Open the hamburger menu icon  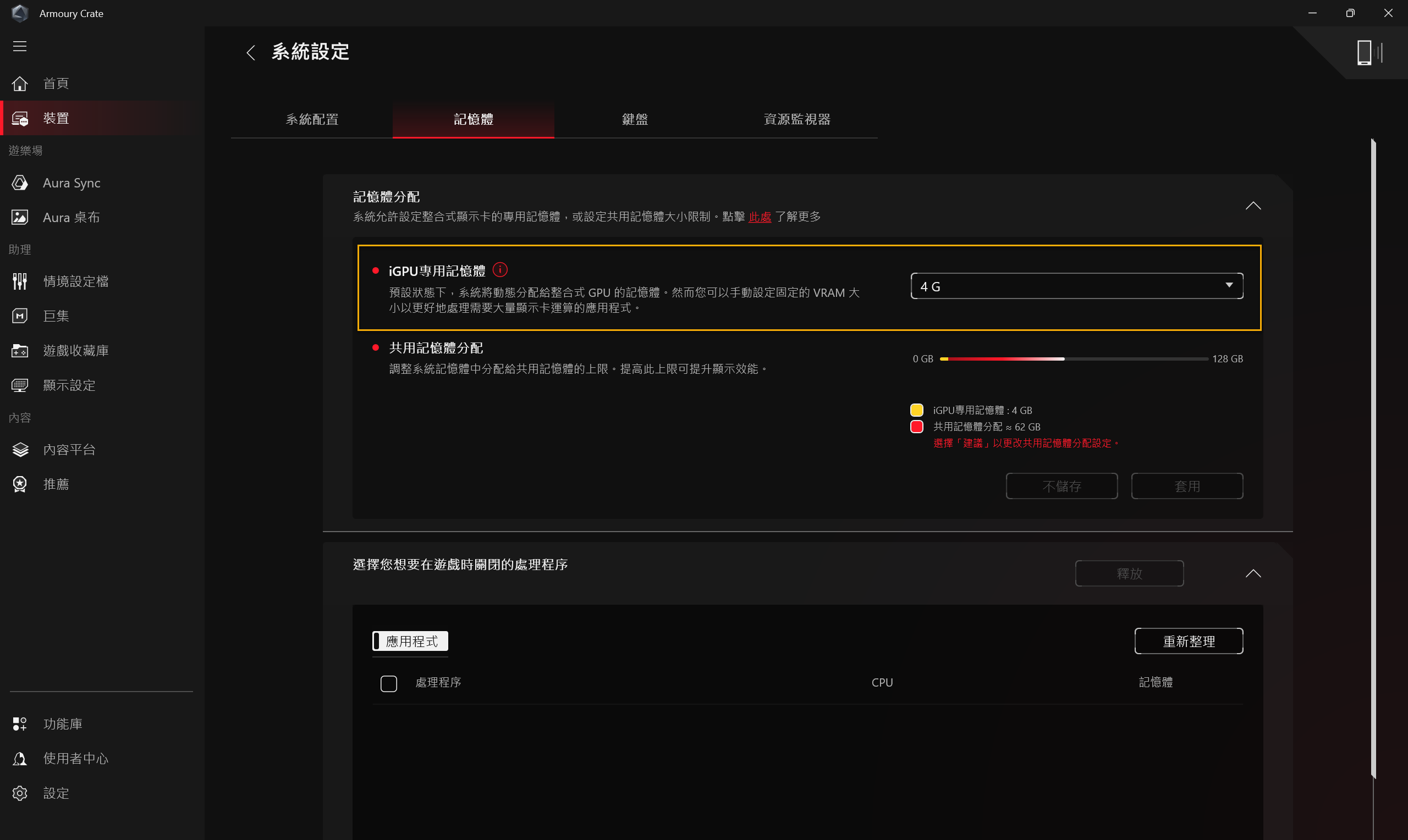click(x=20, y=46)
